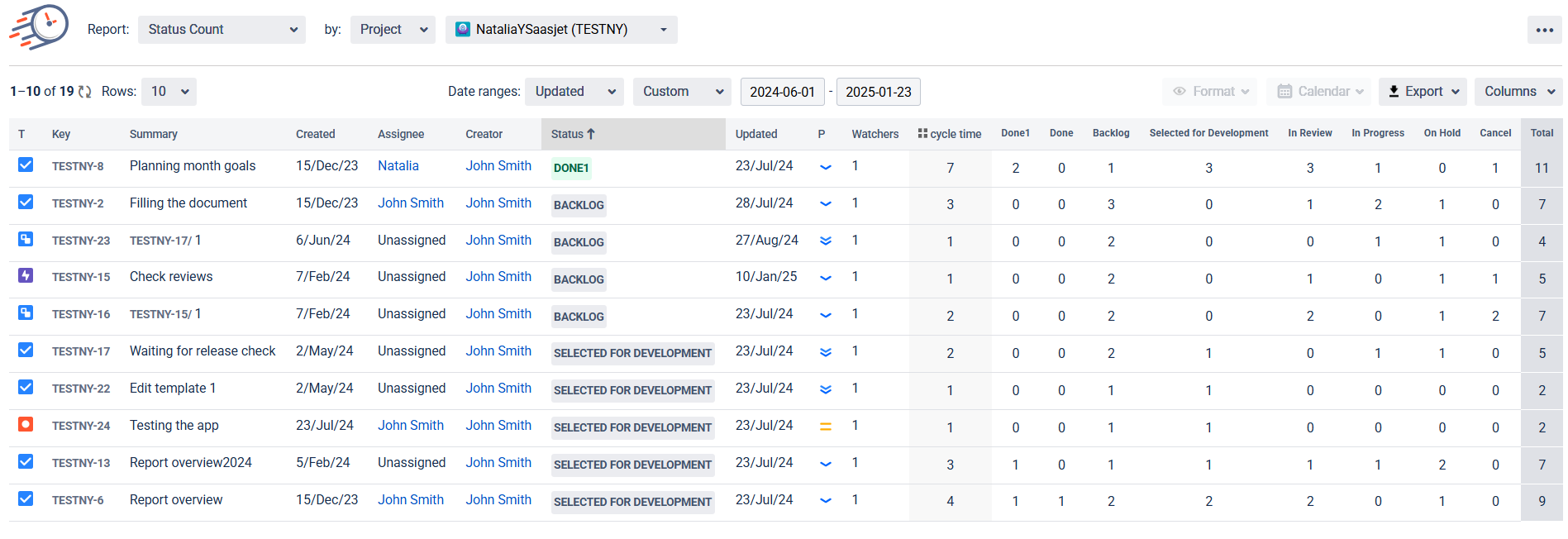Open the Status Count report dropdown
Image resolution: width=1568 pixels, height=539 pixels.
pos(222,30)
